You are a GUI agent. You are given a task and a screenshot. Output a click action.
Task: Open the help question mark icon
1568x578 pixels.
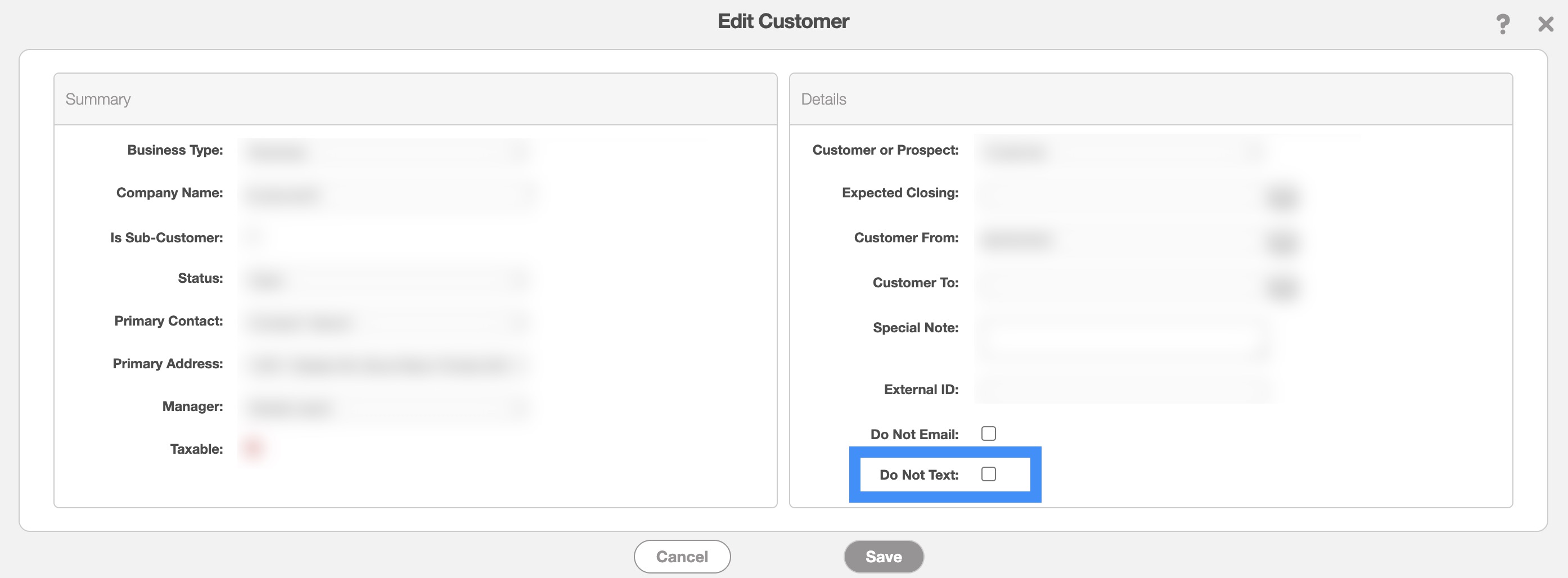1502,24
